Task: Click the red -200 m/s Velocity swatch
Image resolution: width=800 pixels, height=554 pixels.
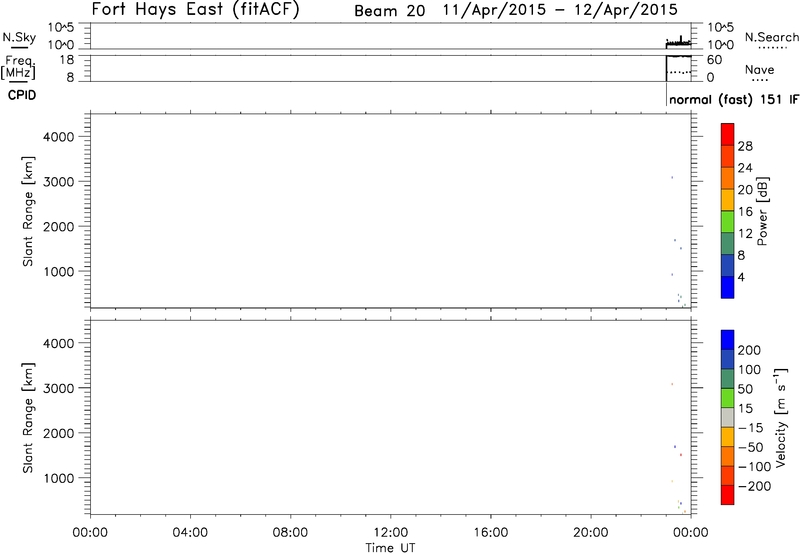Action: 728,495
